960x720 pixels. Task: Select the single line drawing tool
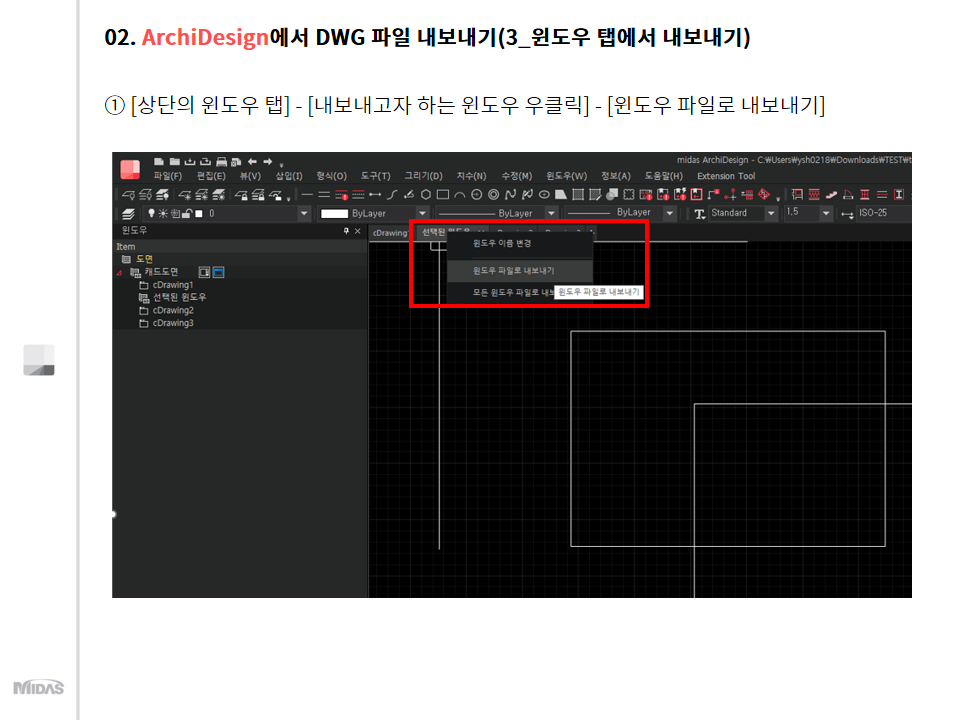pos(307,195)
